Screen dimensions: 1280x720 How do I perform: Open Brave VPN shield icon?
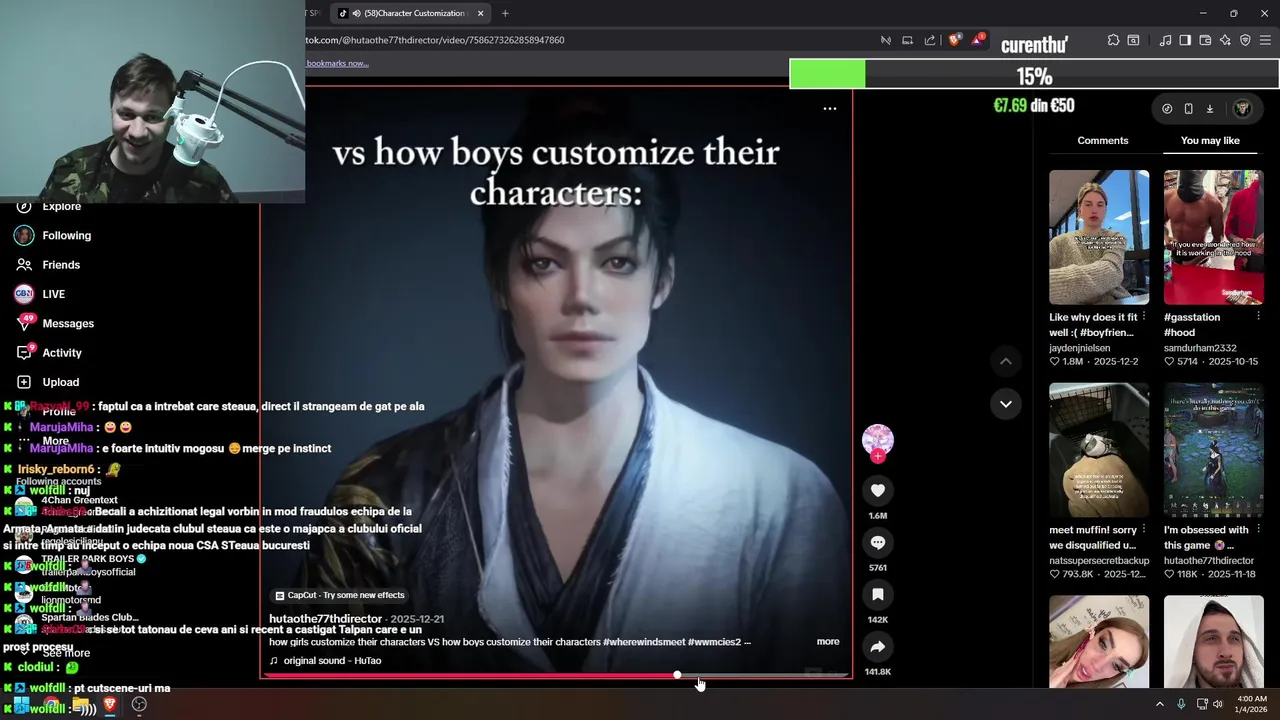click(x=1245, y=40)
